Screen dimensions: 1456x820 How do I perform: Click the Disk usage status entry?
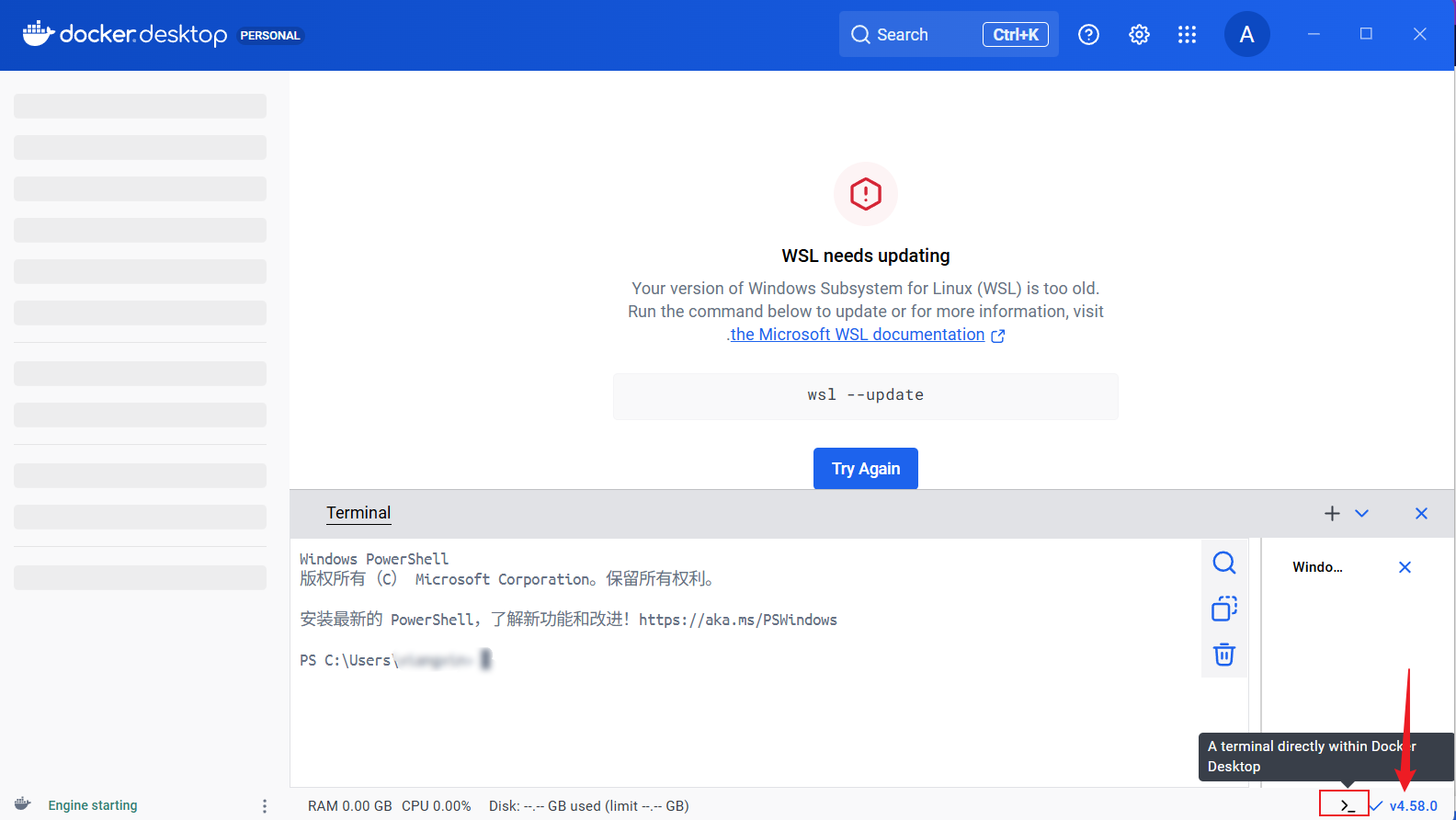coord(588,806)
